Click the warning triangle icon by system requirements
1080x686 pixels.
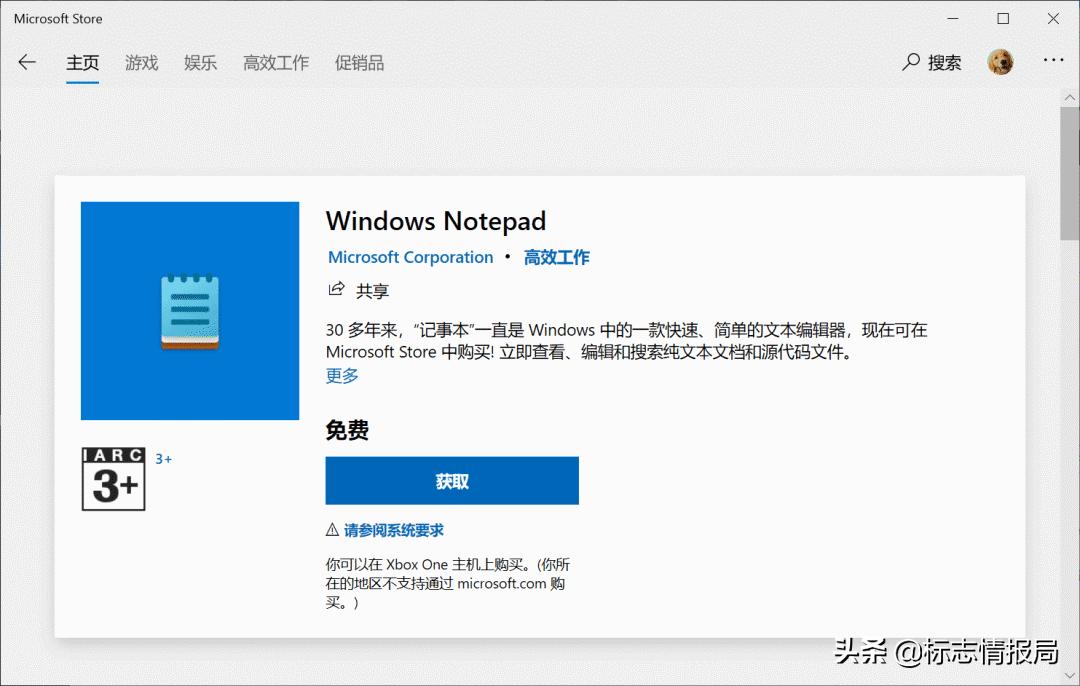(x=332, y=530)
